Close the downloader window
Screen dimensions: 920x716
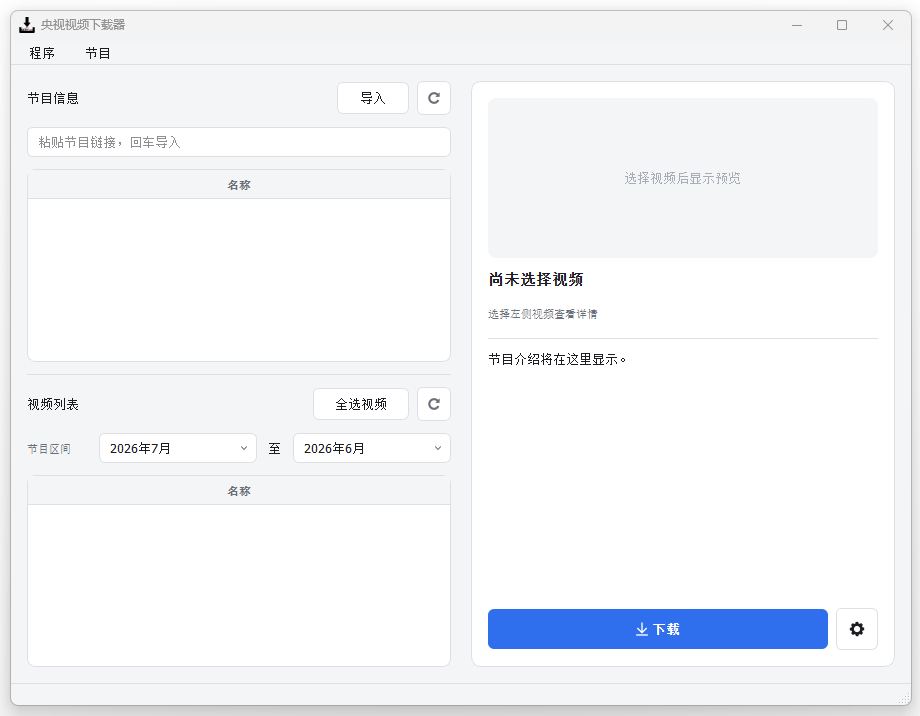pyautogui.click(x=888, y=25)
